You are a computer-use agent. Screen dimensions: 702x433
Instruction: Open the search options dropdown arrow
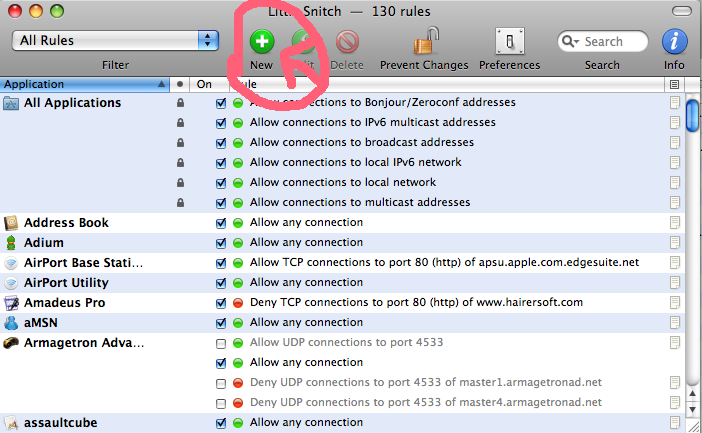click(576, 42)
